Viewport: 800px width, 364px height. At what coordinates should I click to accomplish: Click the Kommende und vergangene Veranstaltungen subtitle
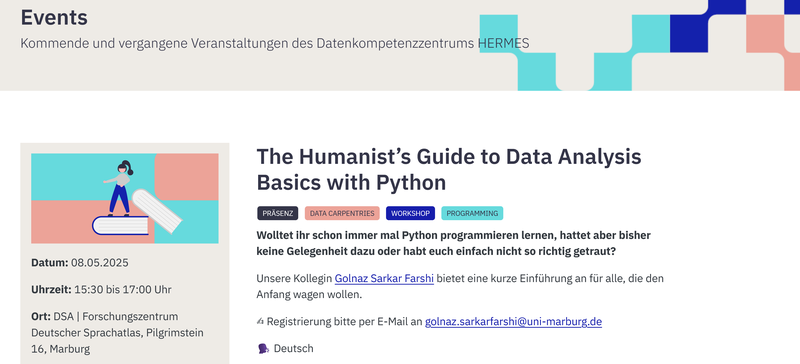[x=274, y=43]
